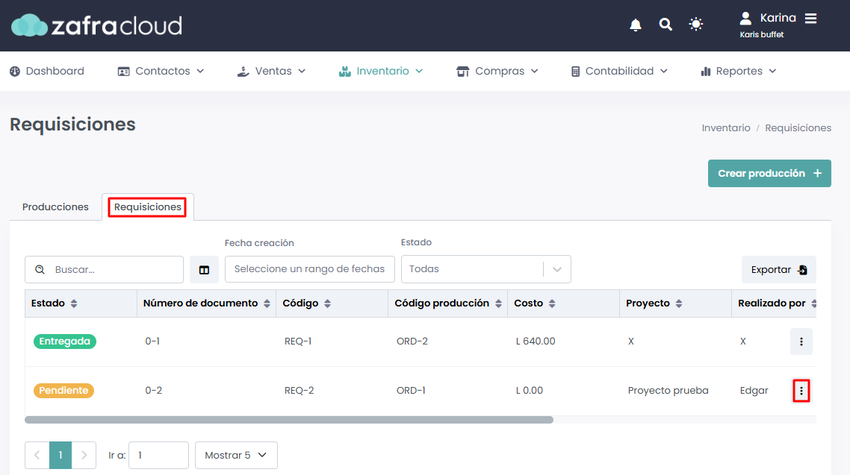The image size is (850, 475).
Task: Go to the next page arrow
Action: [84, 455]
